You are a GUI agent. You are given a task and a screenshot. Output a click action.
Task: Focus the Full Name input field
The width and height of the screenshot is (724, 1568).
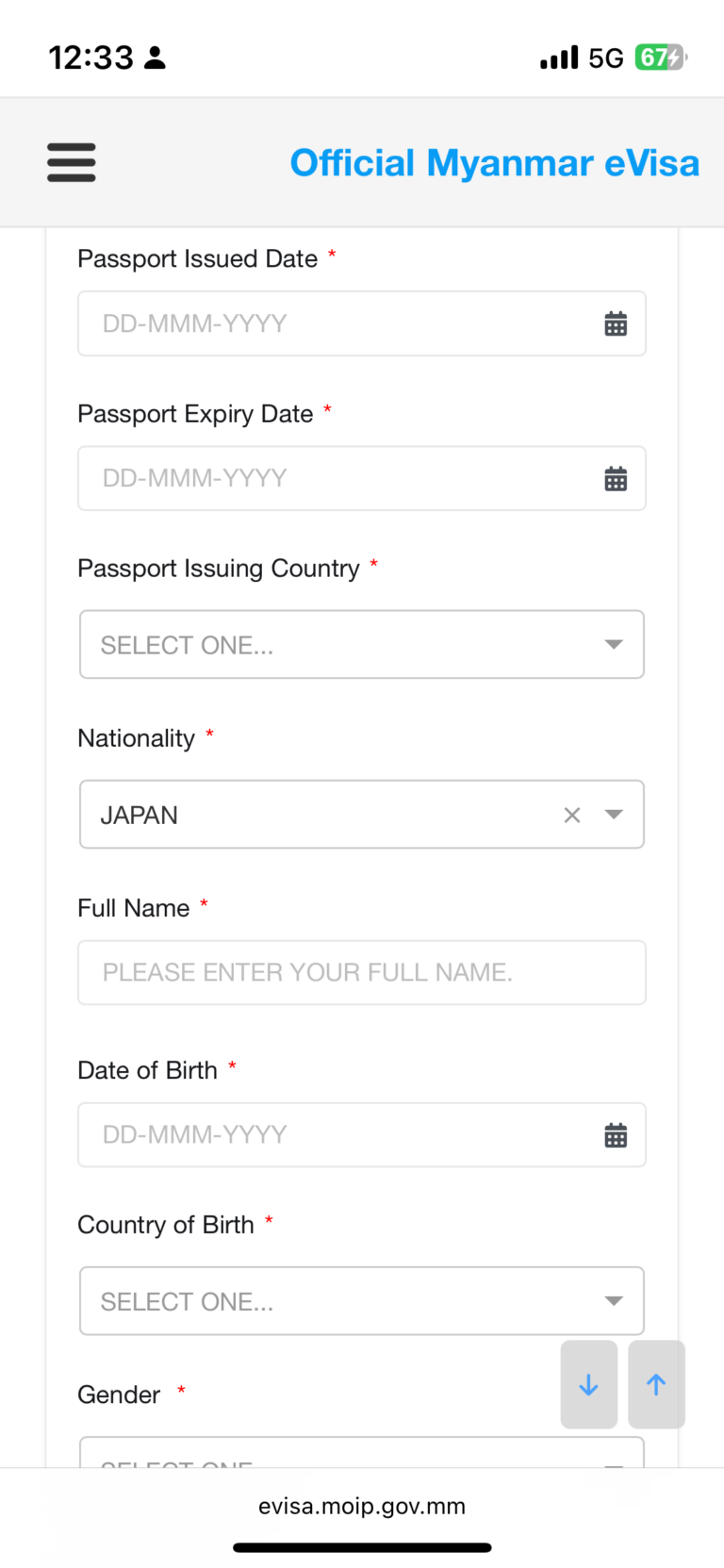click(x=362, y=972)
